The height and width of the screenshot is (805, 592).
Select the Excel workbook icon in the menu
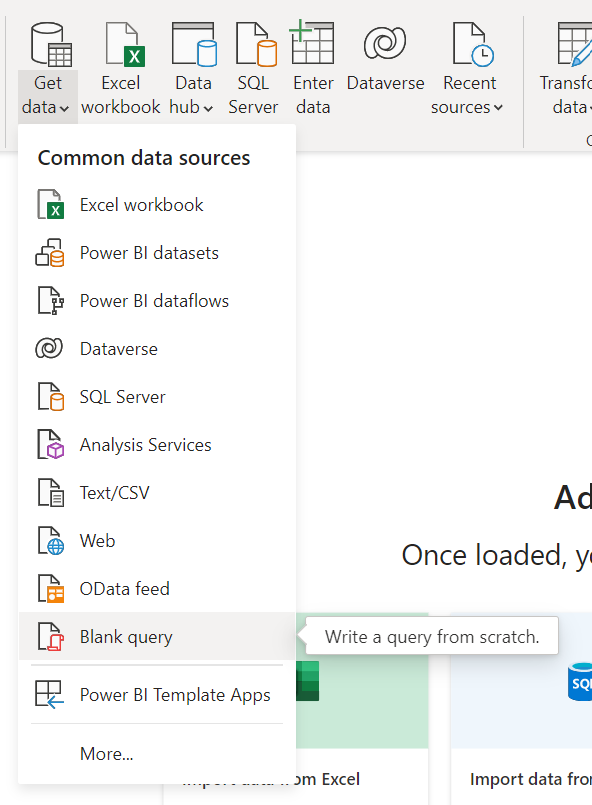[x=50, y=204]
